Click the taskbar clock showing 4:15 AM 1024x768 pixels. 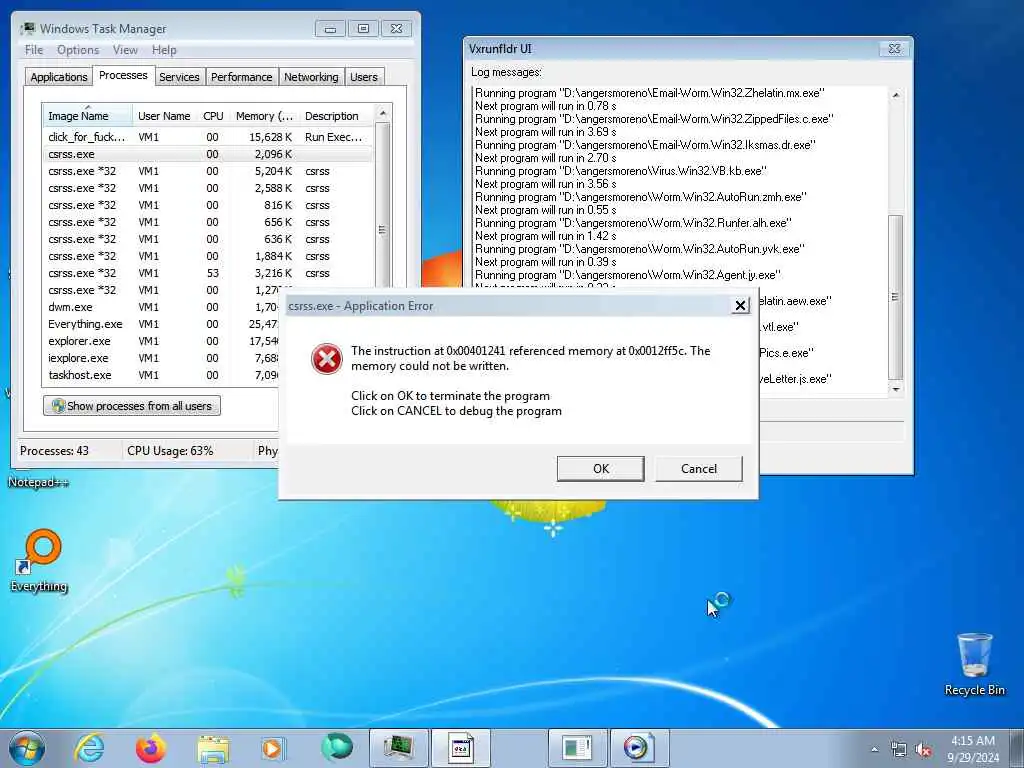(973, 749)
